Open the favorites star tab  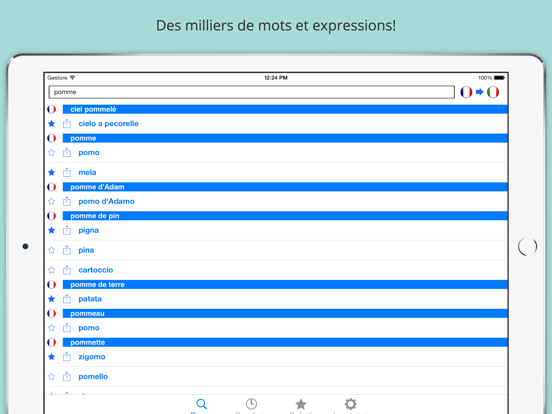coord(301,404)
